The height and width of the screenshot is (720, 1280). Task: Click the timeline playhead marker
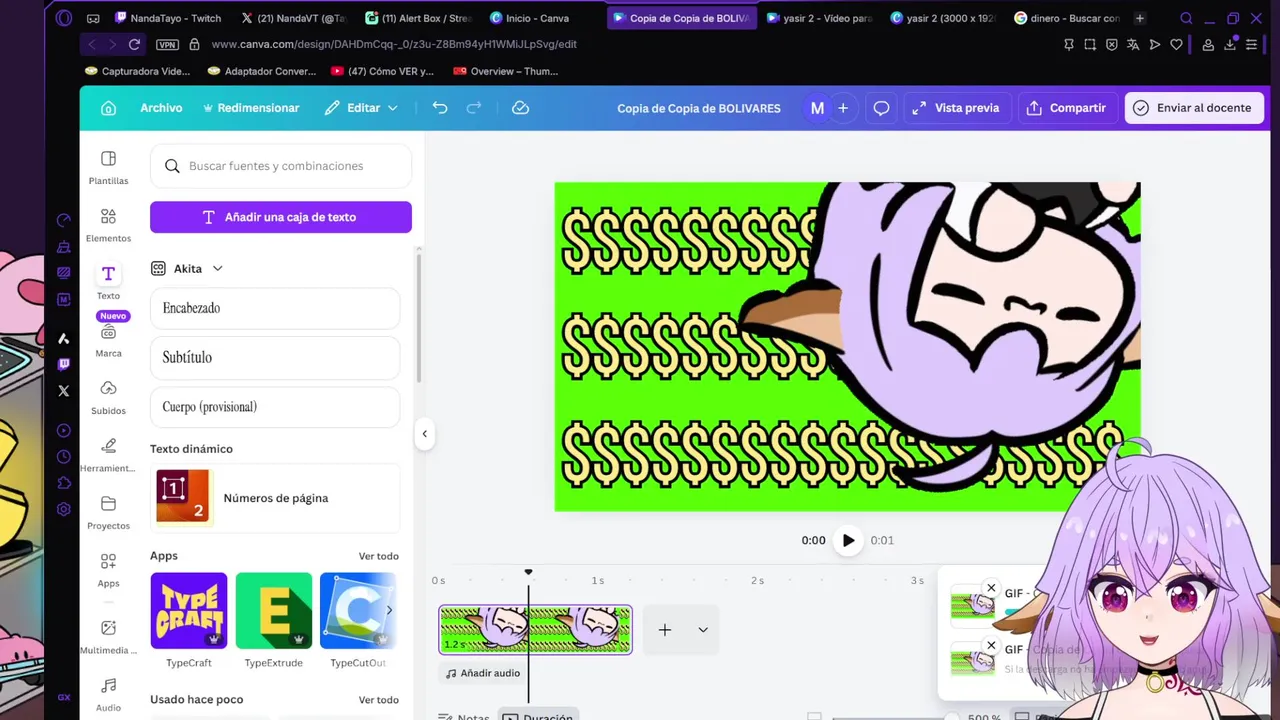528,573
